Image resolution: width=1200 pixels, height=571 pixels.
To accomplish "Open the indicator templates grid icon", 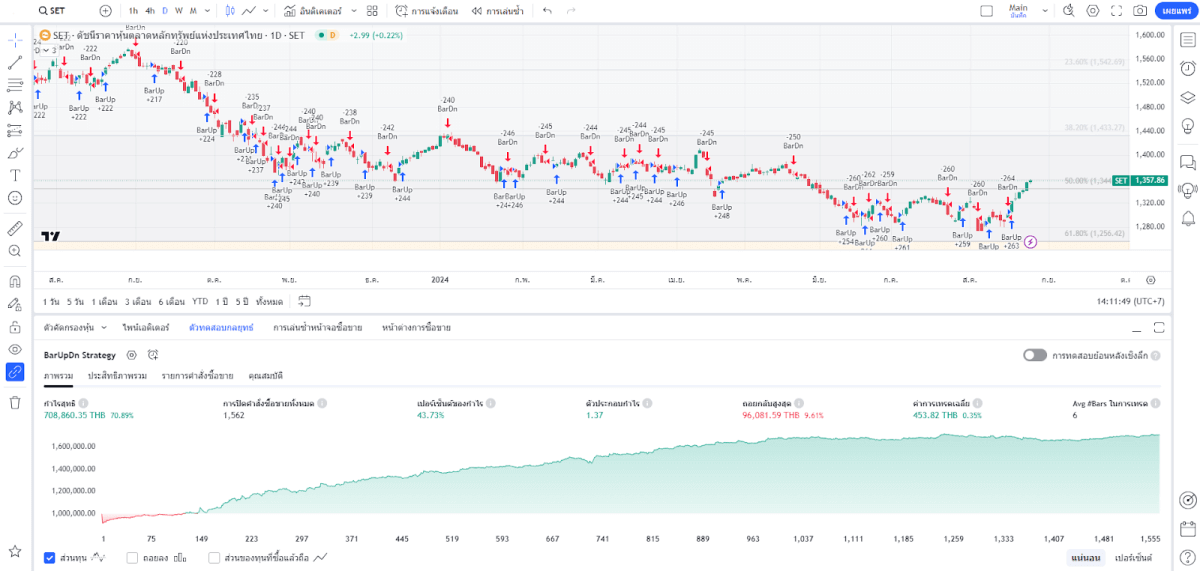I will point(372,11).
